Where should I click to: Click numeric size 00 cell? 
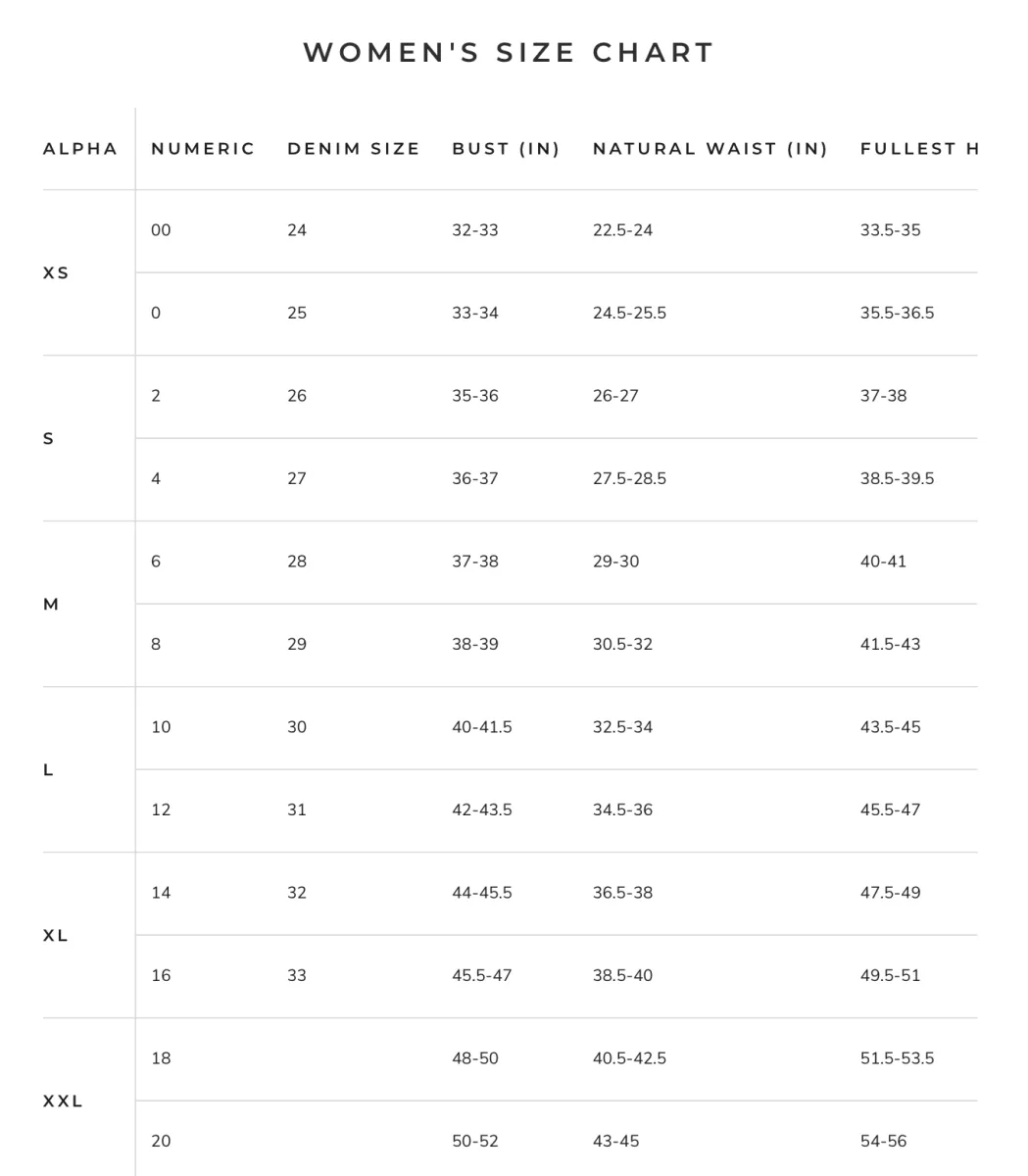pos(161,230)
